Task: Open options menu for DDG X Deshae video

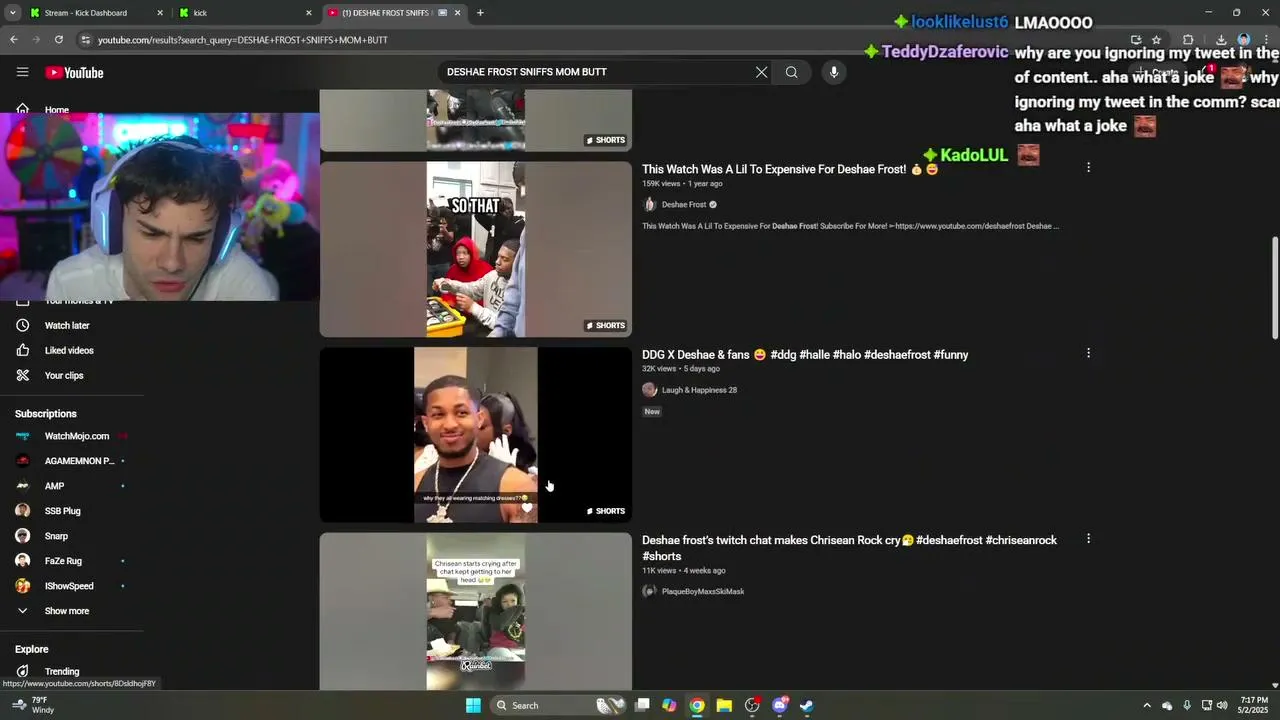Action: click(x=1088, y=353)
